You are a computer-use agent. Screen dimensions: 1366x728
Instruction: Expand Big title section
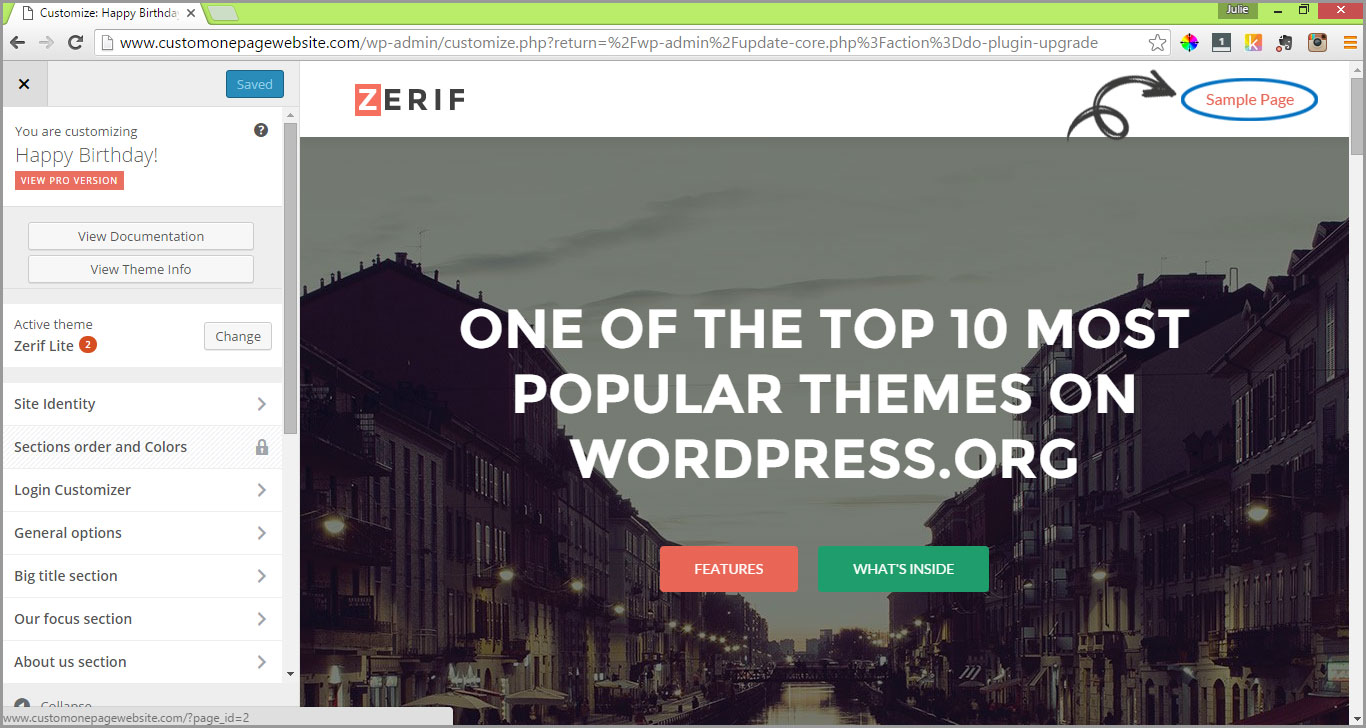click(142, 576)
